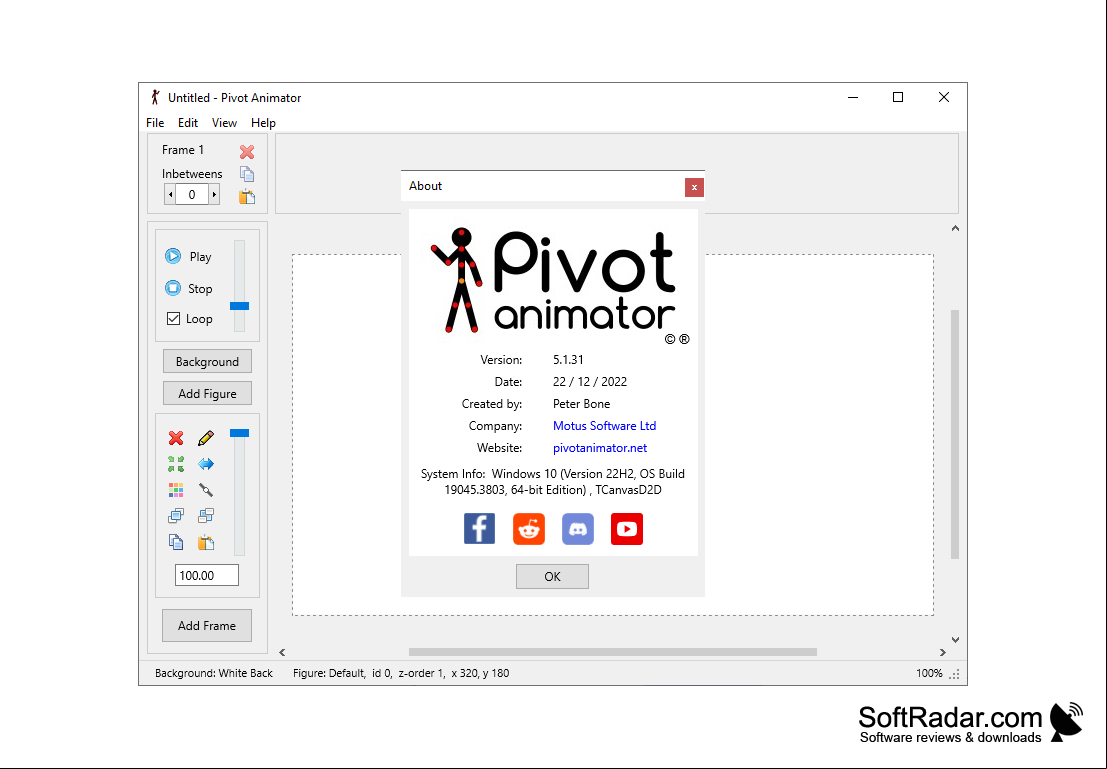The width and height of the screenshot is (1107, 769).
Task: Click the horizontal scrollbar thumb of the canvas
Action: click(613, 652)
